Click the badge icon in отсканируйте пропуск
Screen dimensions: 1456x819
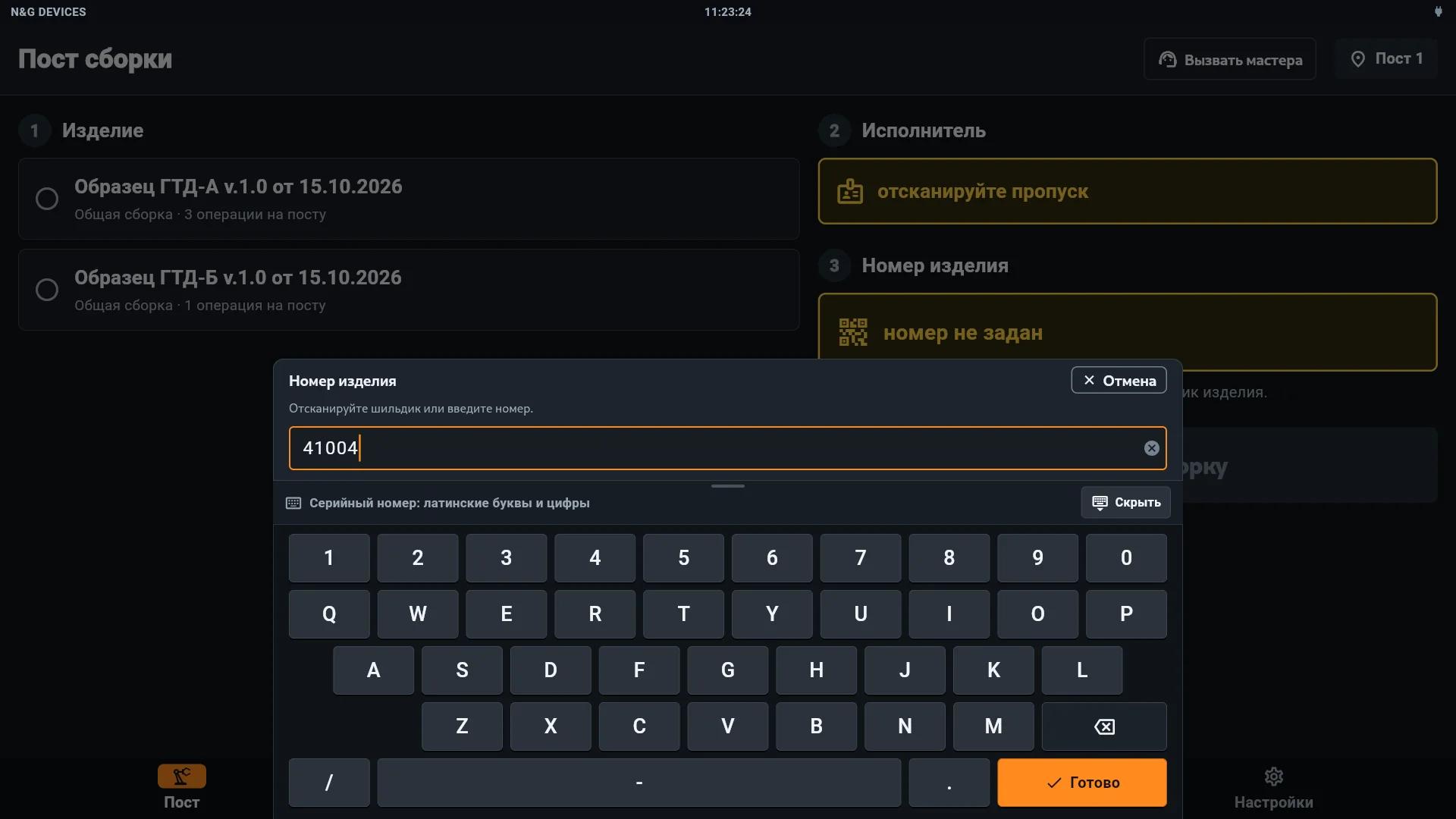pos(850,191)
